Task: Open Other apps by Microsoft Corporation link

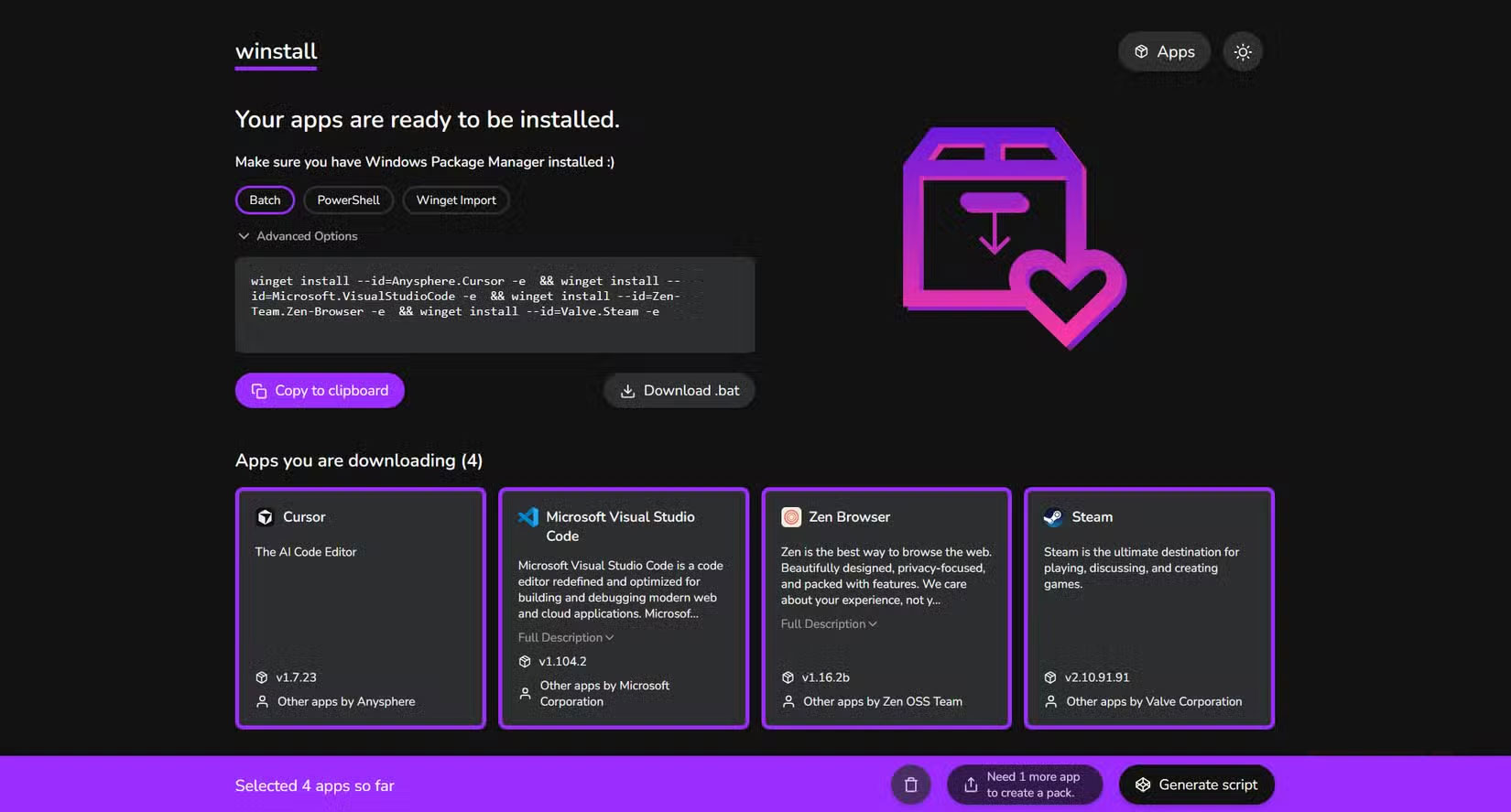Action: [x=604, y=693]
